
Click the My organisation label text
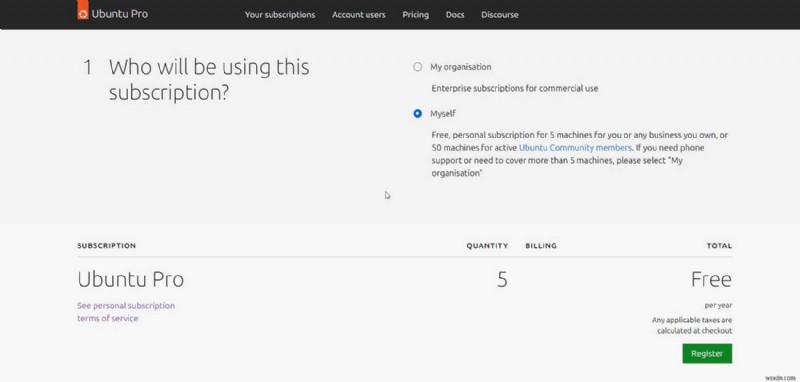point(460,67)
